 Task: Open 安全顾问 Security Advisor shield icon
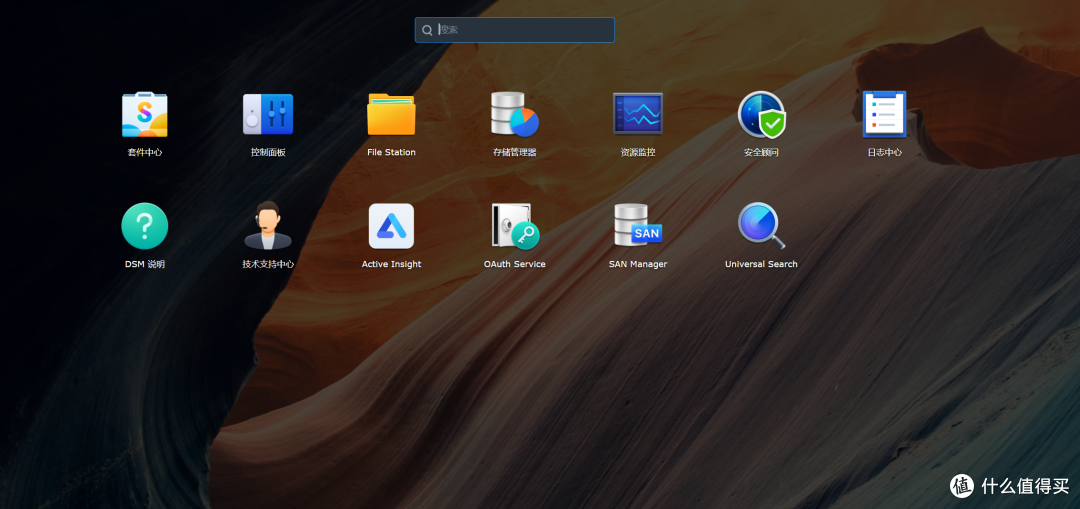point(761,114)
